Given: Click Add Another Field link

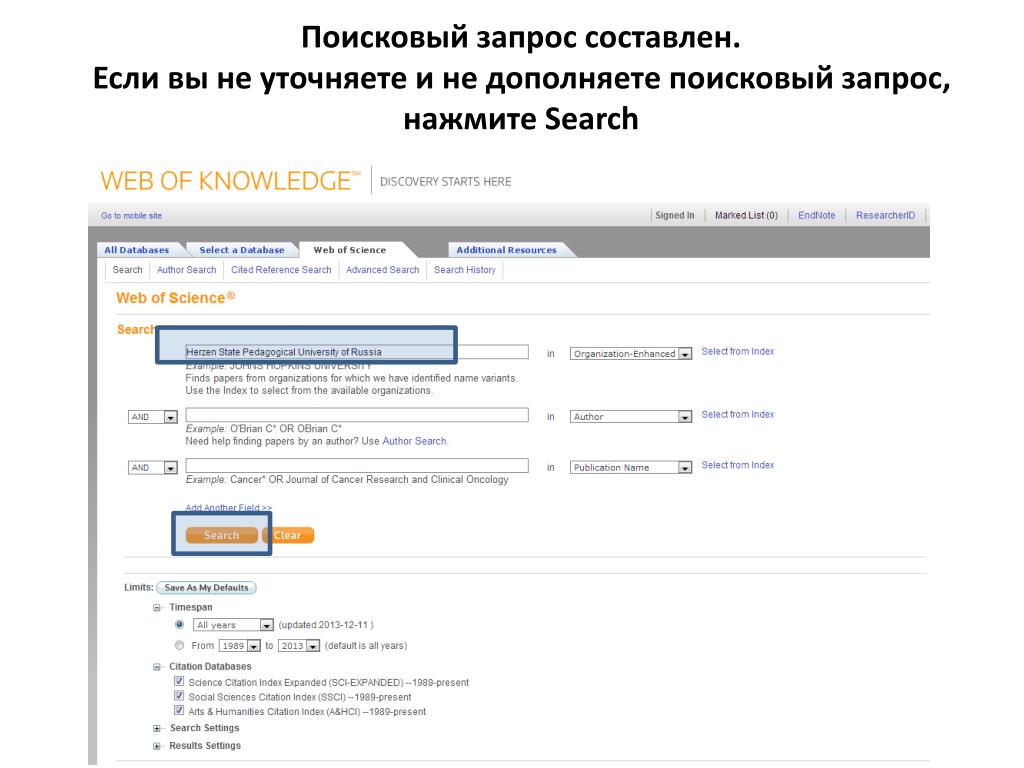Looking at the screenshot, I should (229, 507).
